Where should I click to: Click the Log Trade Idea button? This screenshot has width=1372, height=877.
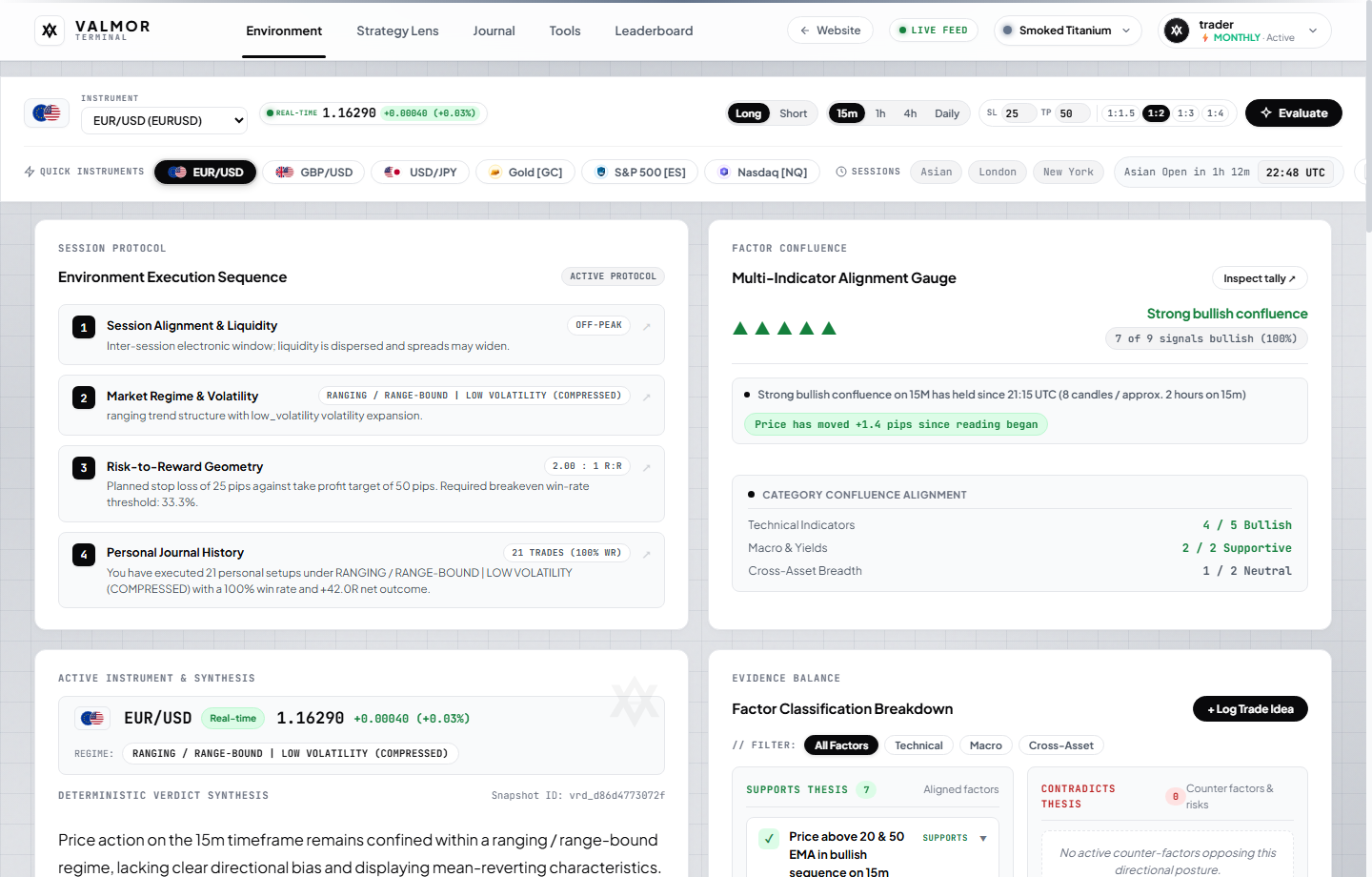pos(1250,709)
